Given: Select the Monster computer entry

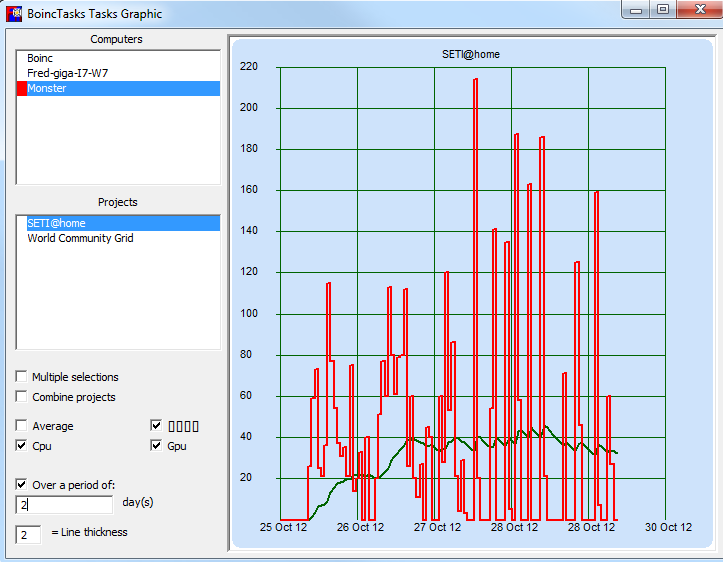Looking at the screenshot, I should click(123, 88).
